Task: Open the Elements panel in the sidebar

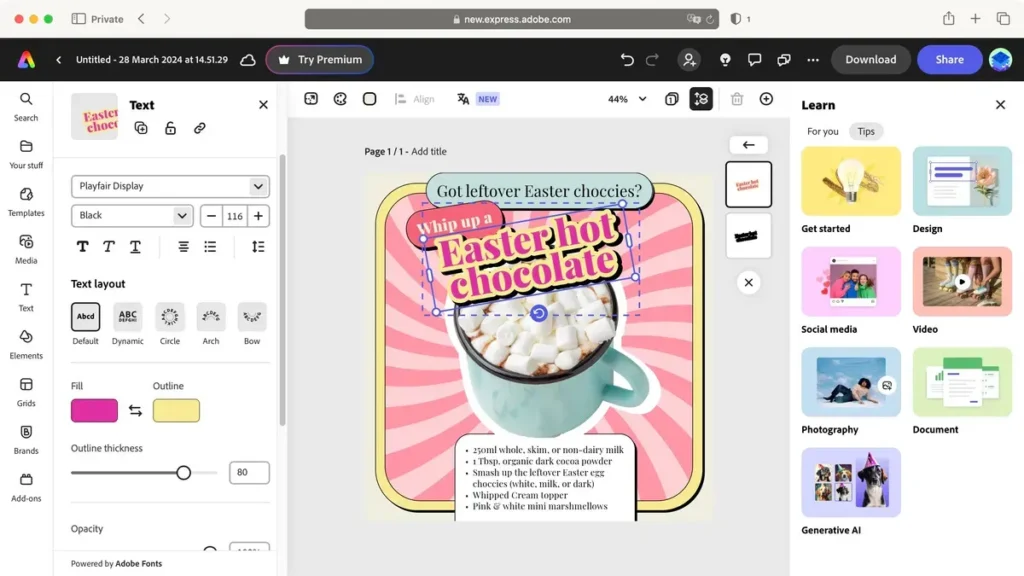Action: pyautogui.click(x=26, y=343)
